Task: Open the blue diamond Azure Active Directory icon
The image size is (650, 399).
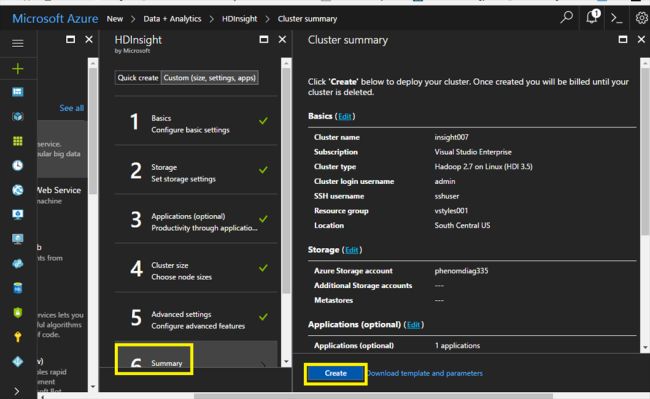Action: click(x=17, y=361)
